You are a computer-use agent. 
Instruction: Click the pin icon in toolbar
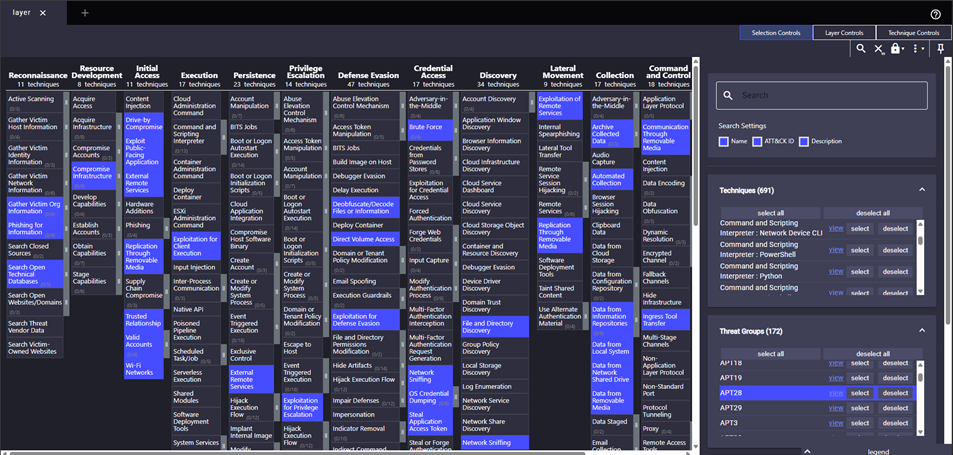[x=941, y=49]
